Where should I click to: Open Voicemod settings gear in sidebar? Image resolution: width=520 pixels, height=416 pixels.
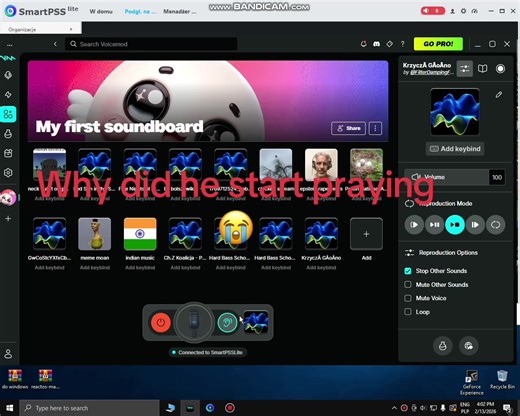coord(8,173)
